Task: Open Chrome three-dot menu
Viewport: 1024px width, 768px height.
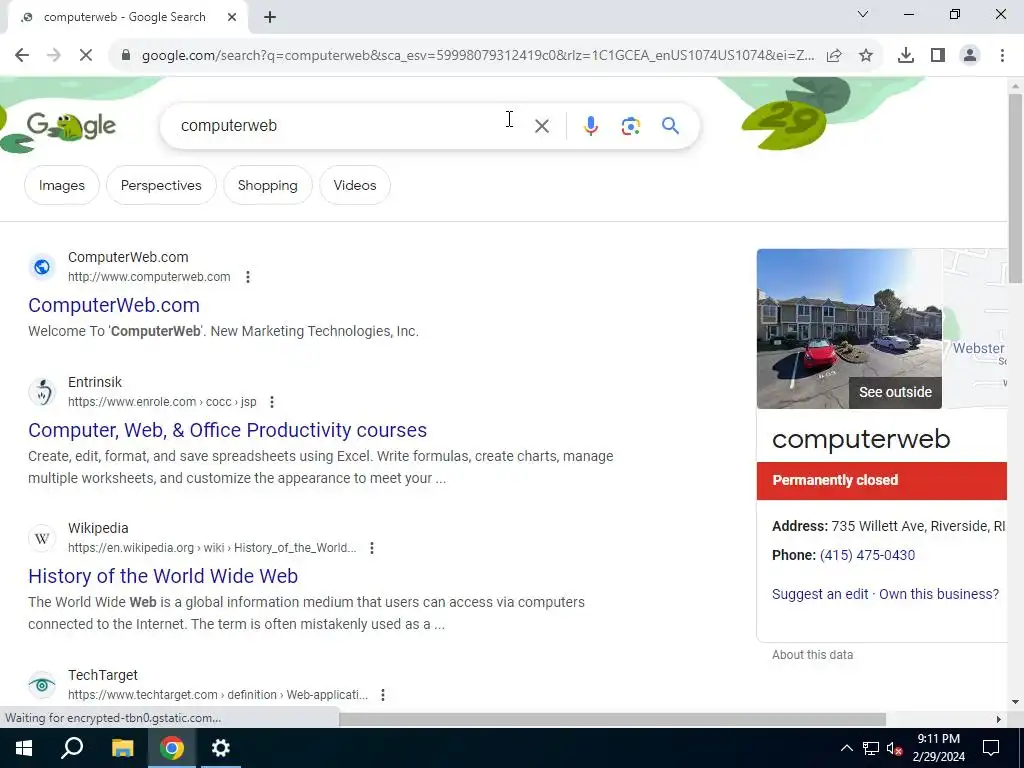Action: 1002,56
